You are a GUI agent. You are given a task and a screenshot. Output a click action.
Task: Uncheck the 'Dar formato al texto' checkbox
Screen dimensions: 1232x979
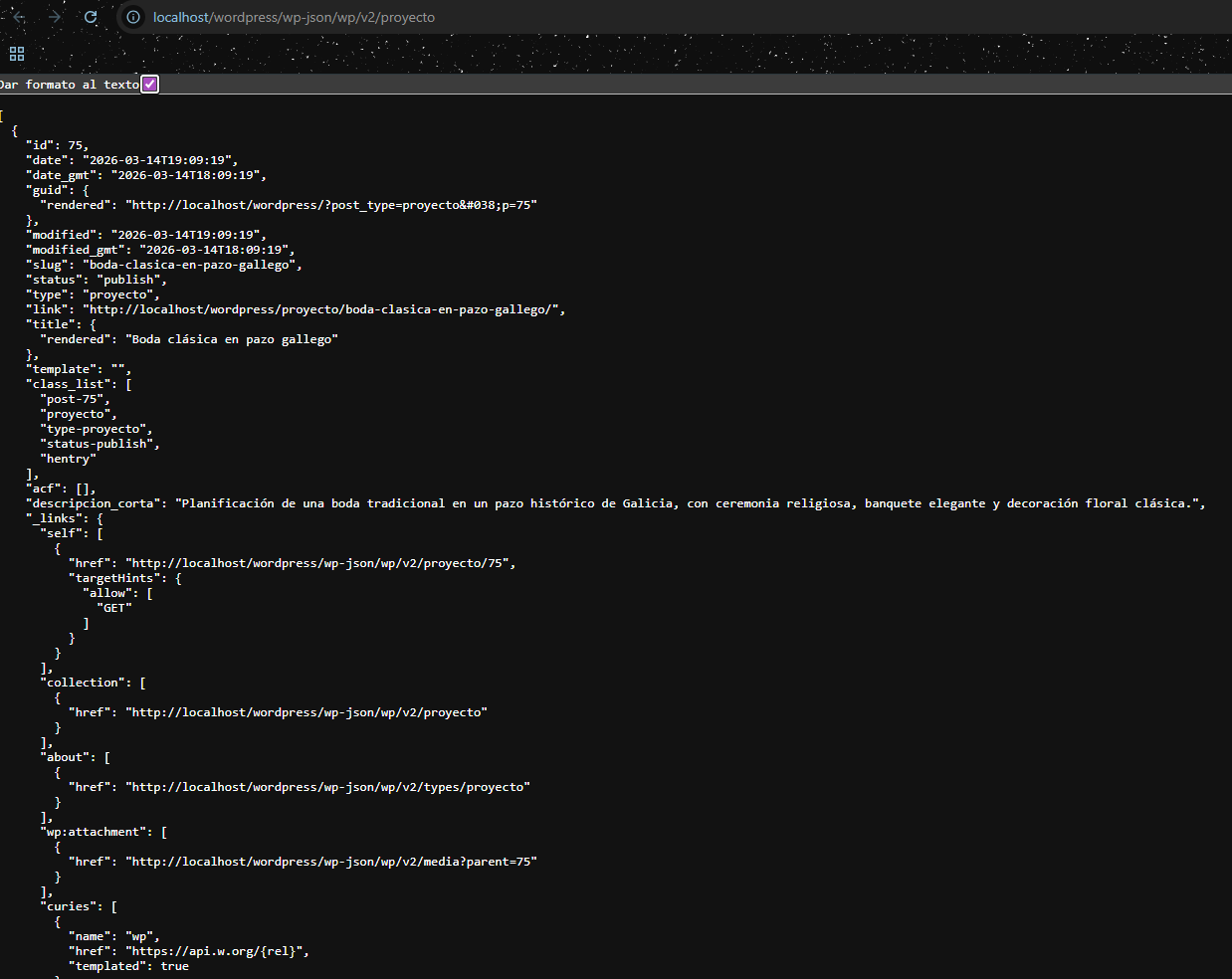(x=149, y=85)
